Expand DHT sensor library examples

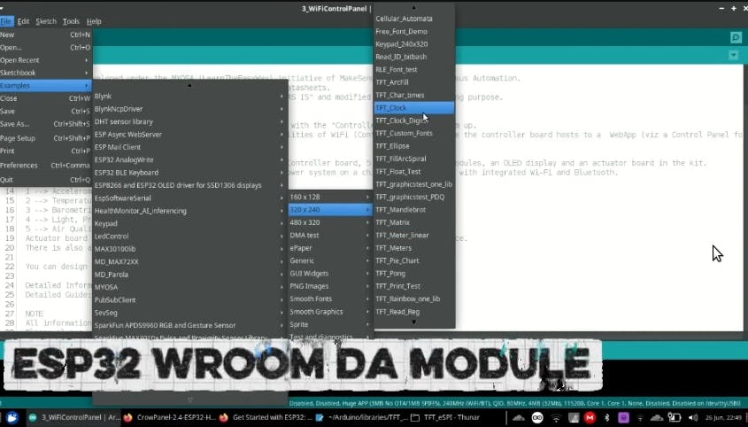click(190, 122)
